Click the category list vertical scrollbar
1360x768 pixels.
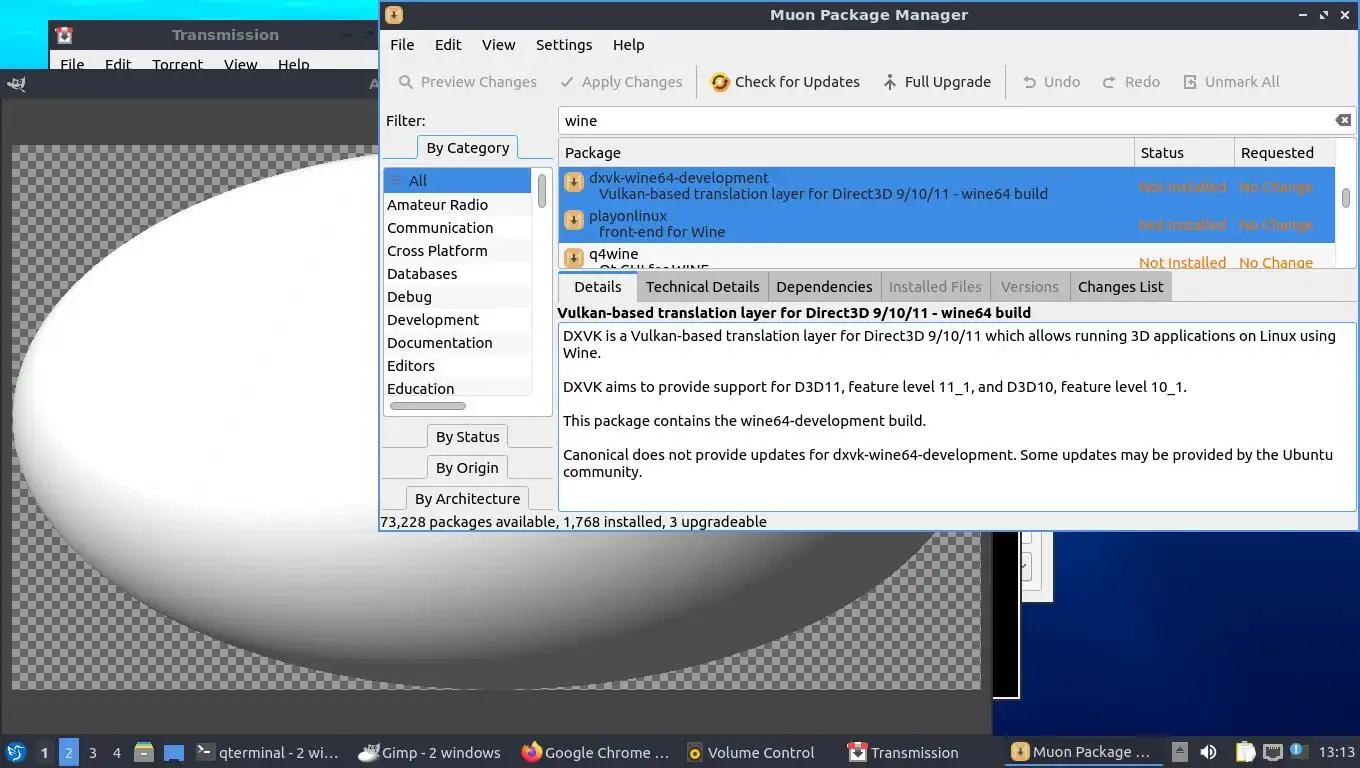pos(542,190)
